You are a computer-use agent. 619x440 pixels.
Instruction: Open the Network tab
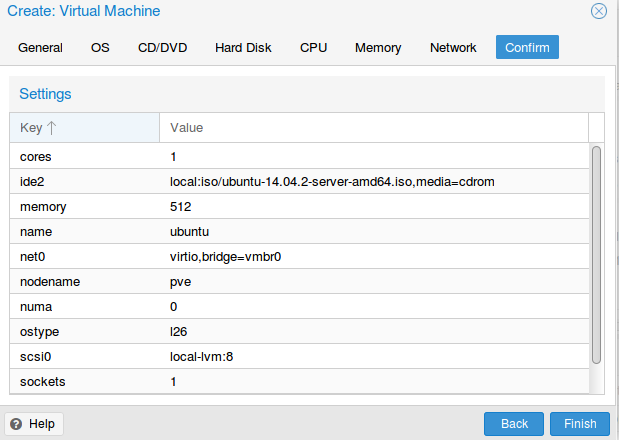[453, 47]
